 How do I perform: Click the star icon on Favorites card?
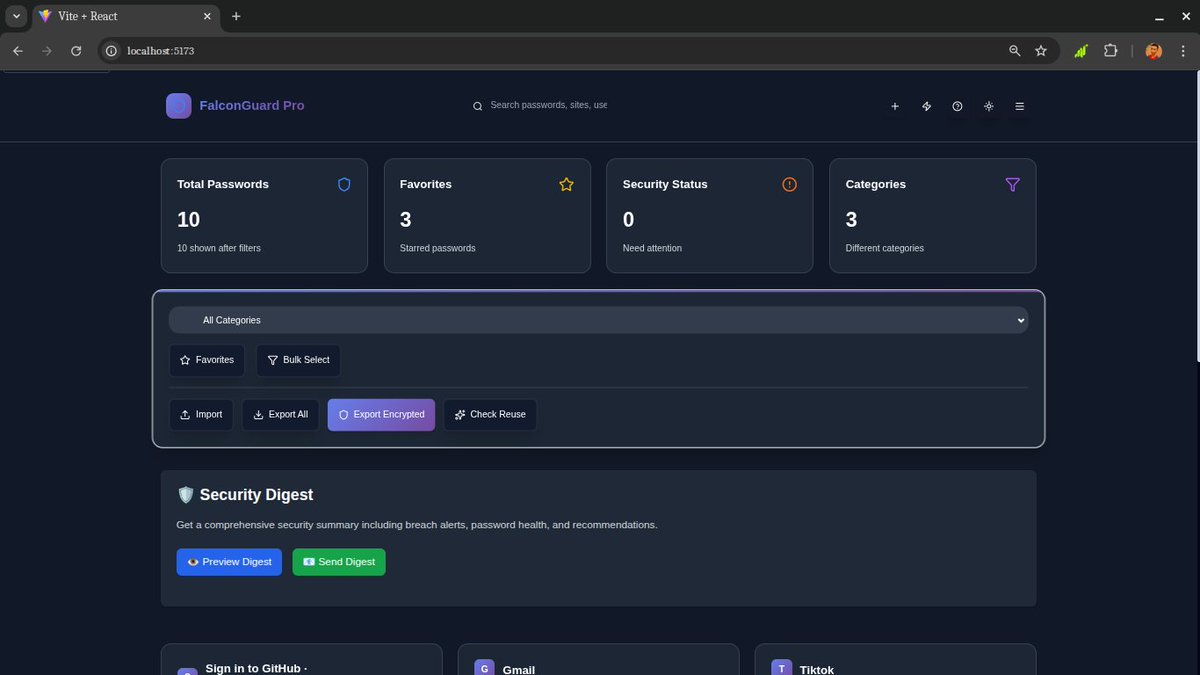tap(567, 184)
